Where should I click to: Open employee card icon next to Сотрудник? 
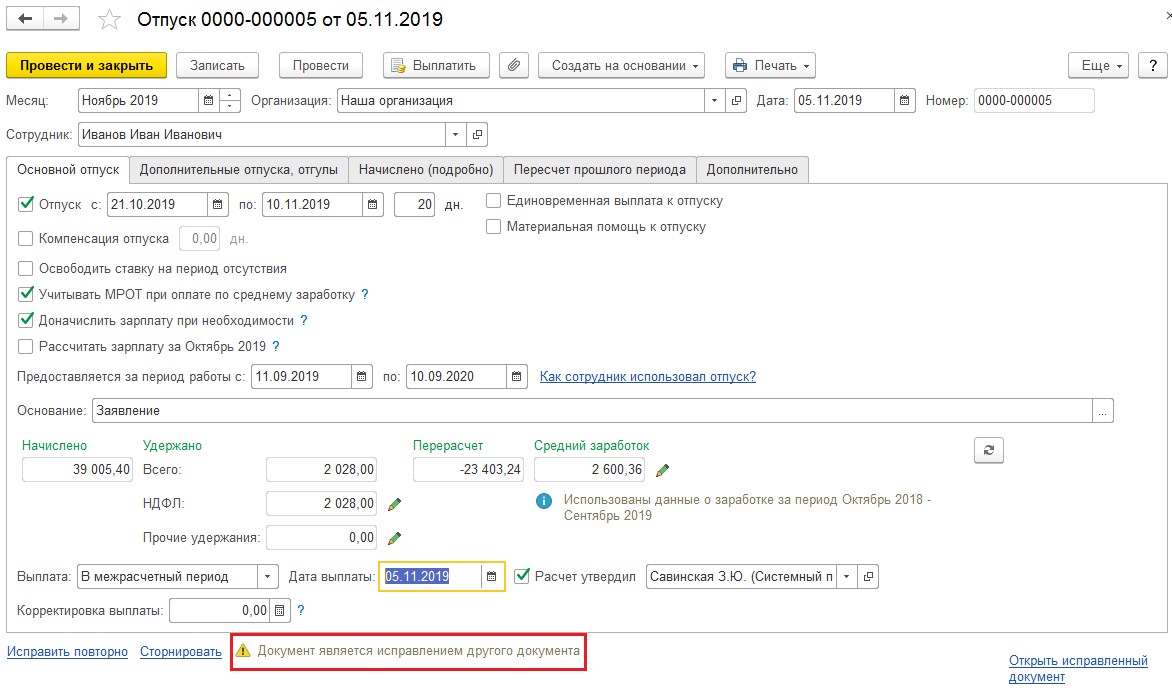[477, 134]
